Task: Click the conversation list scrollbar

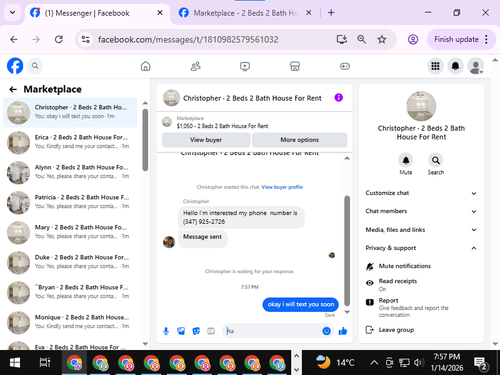Action: 145,140
